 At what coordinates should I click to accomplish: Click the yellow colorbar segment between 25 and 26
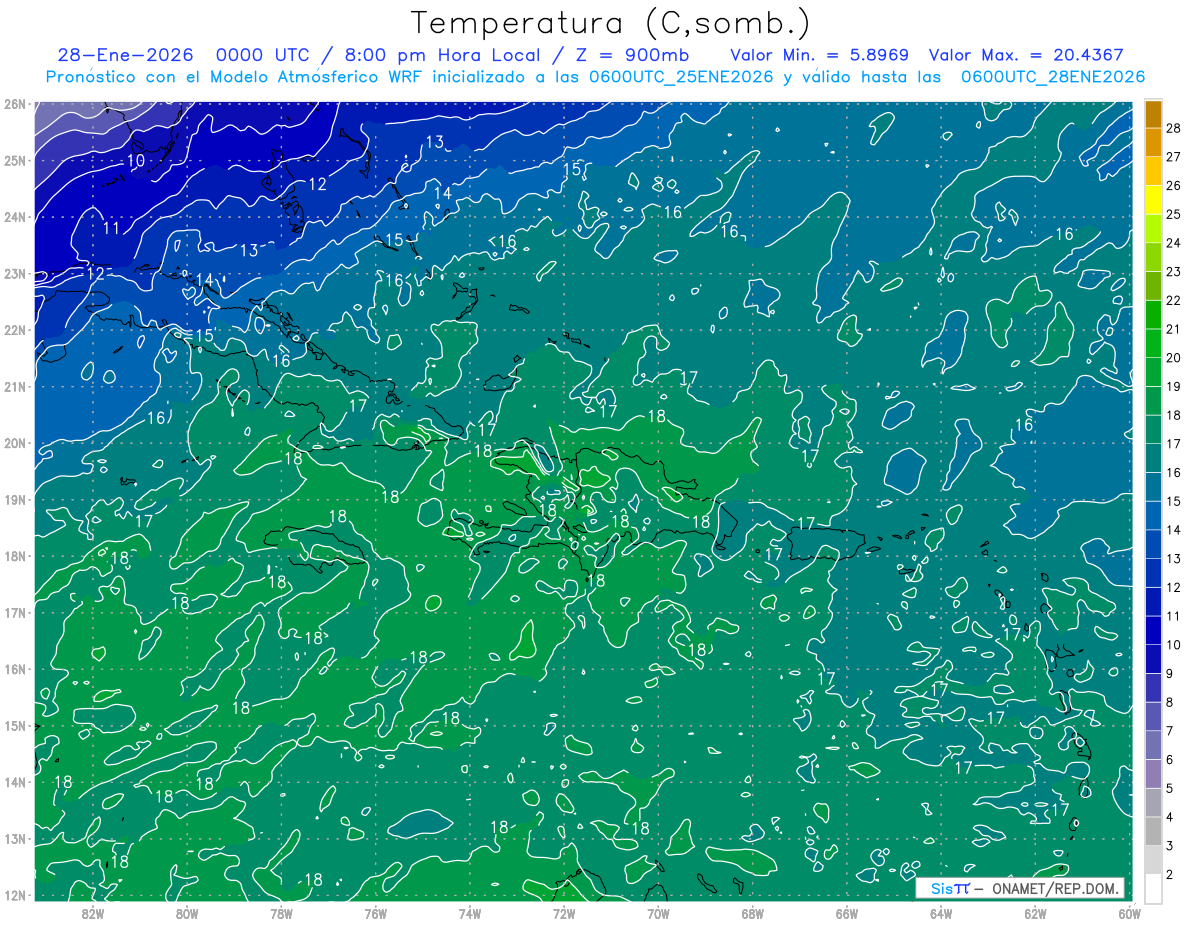click(x=1153, y=199)
